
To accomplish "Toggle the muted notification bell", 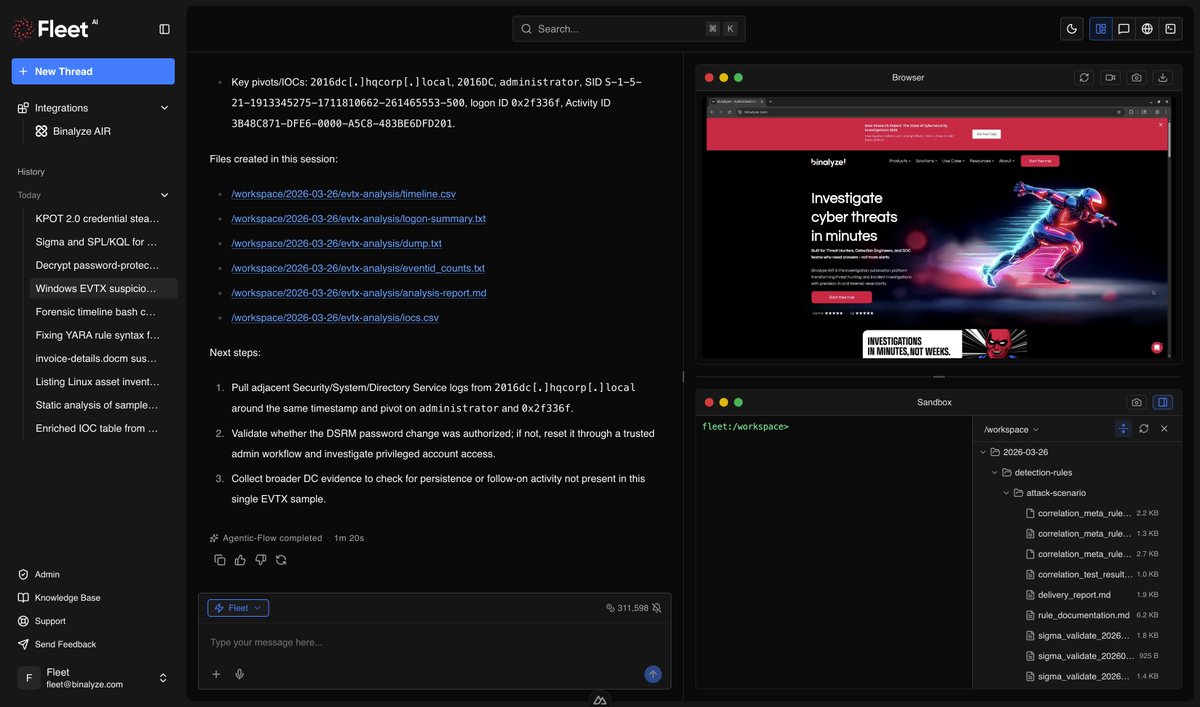I will point(656,608).
